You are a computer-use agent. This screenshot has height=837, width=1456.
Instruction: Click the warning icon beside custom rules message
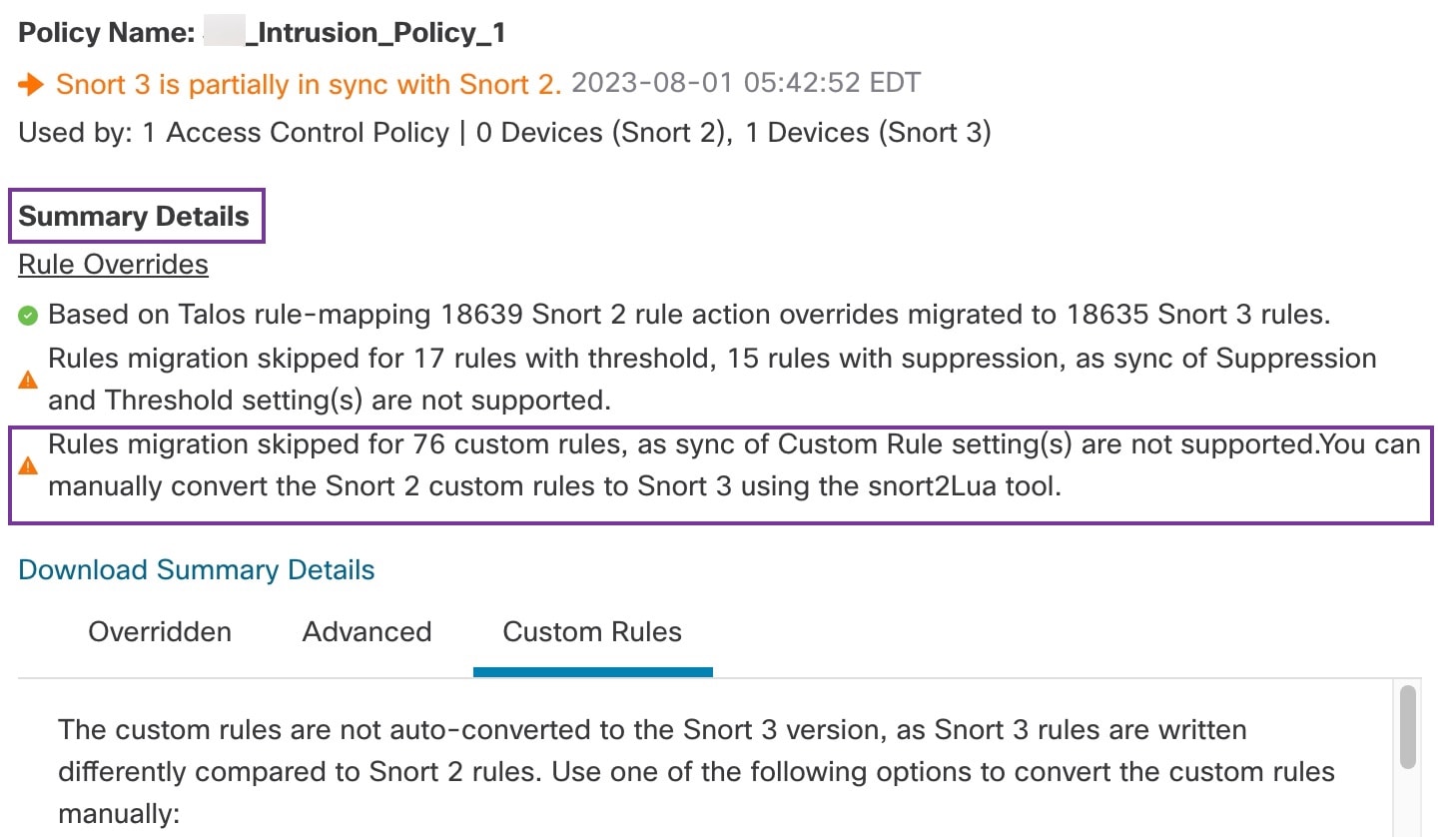click(28, 463)
